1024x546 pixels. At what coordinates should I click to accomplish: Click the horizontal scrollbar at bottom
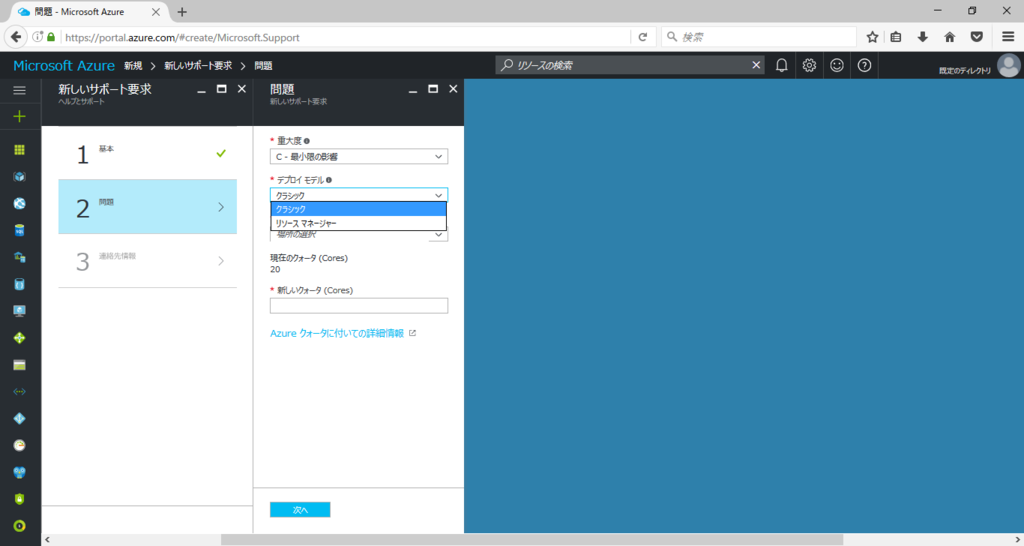click(532, 539)
